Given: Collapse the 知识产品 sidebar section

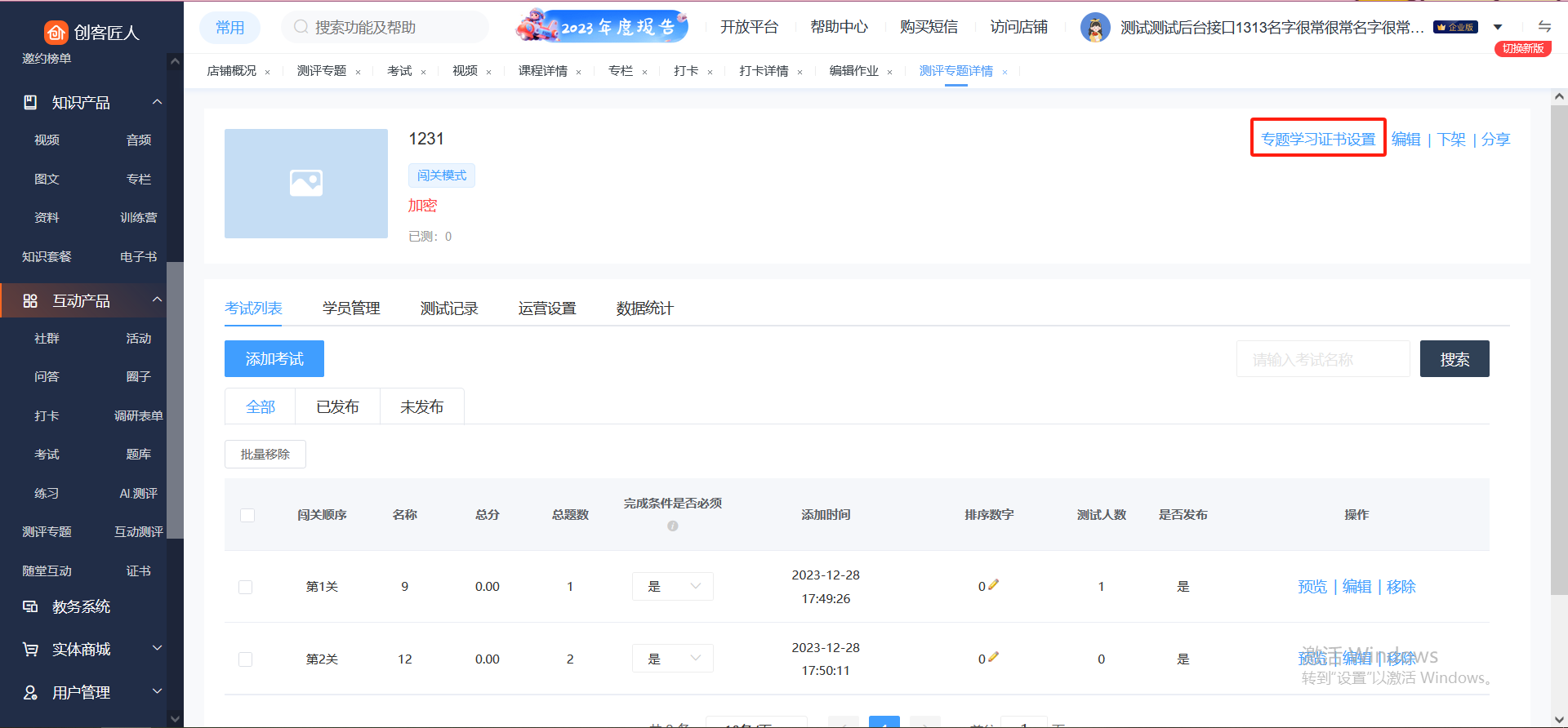Looking at the screenshot, I should pyautogui.click(x=157, y=102).
